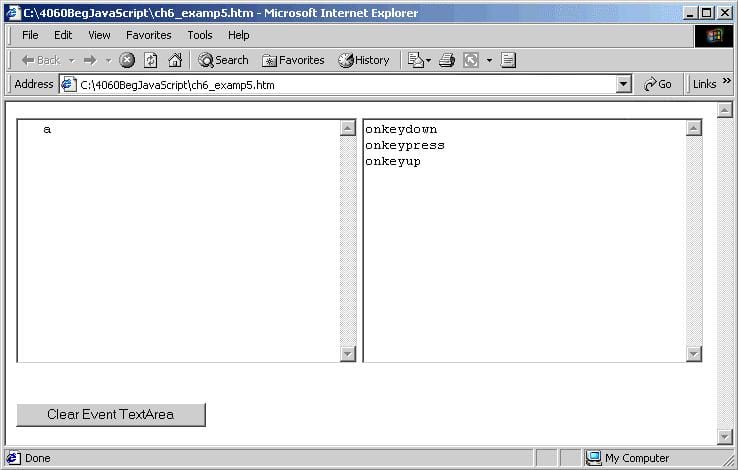Stop page loading with Stop icon

127,60
